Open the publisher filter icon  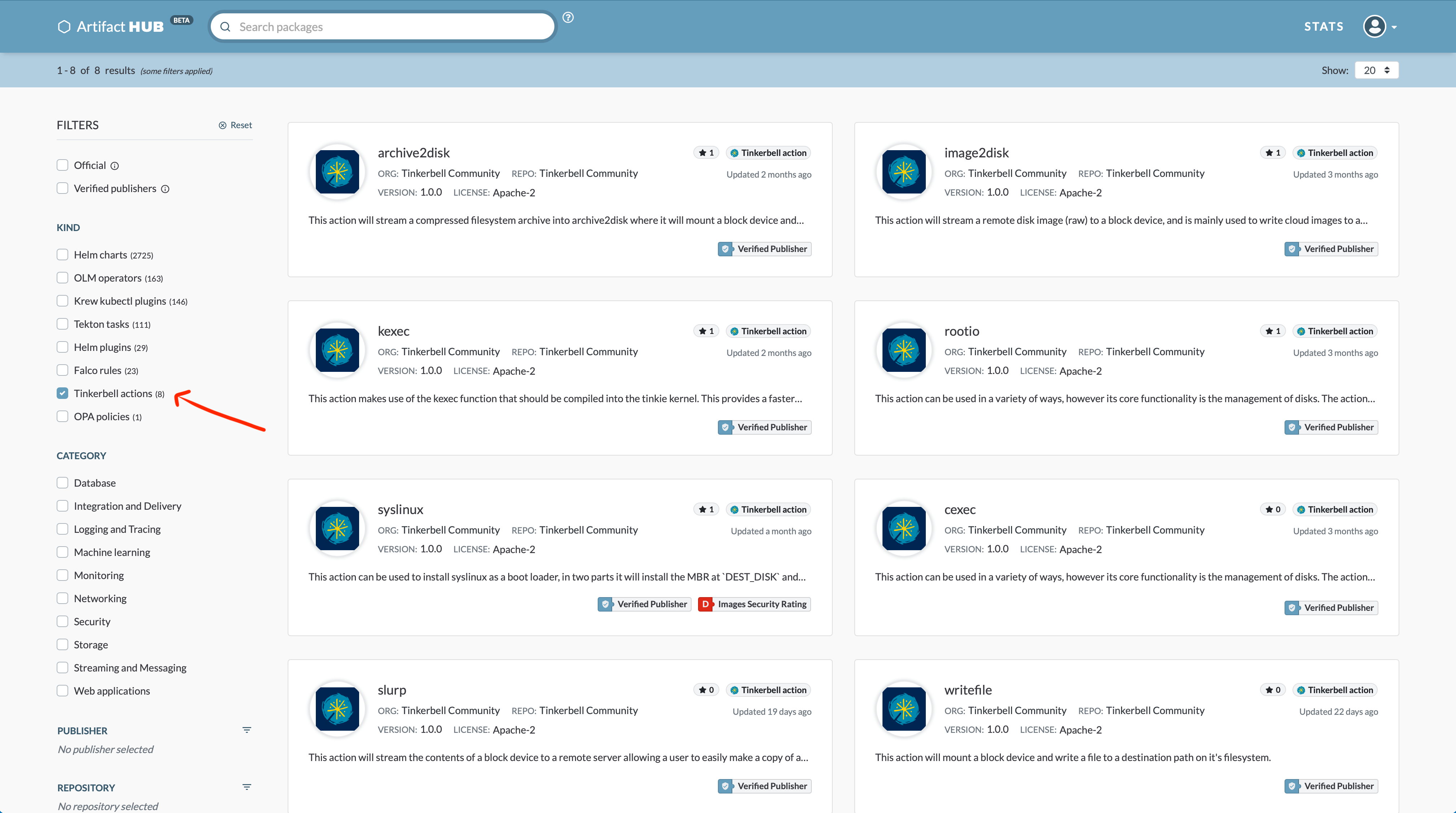[247, 730]
